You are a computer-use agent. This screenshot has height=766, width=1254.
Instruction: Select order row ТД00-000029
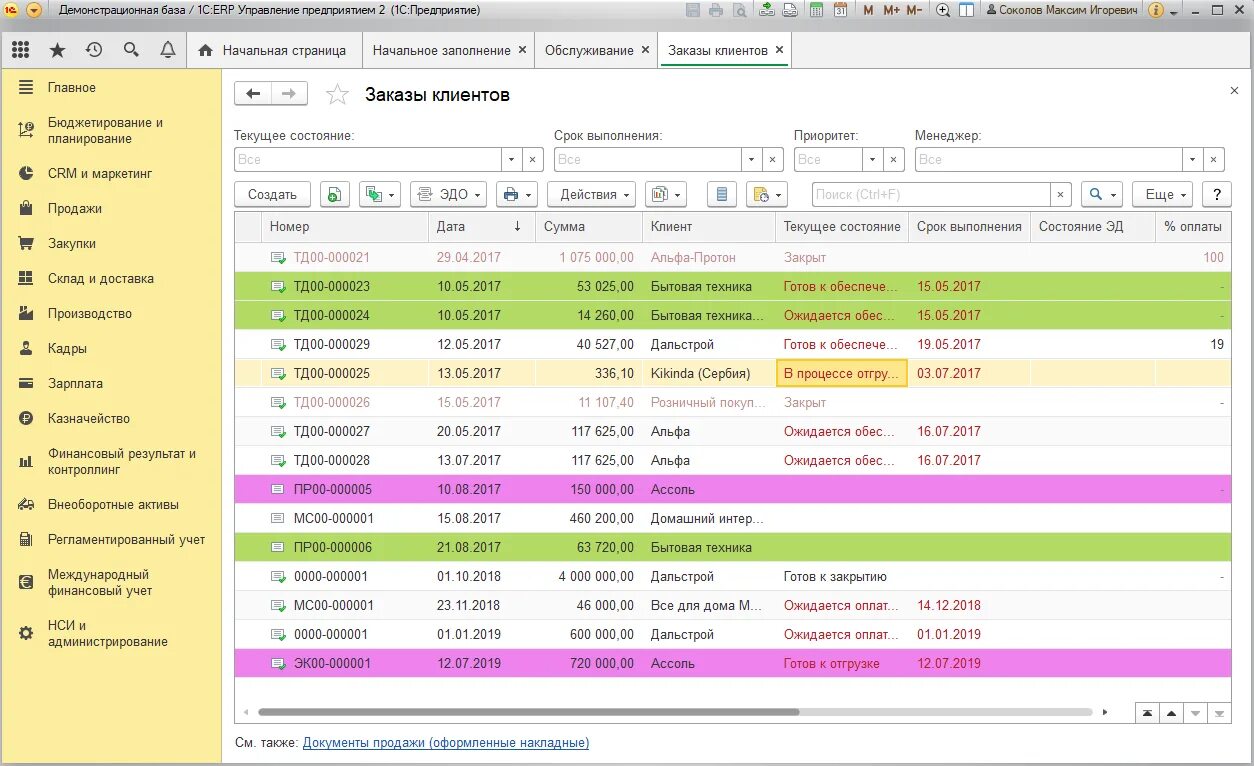[x=733, y=344]
